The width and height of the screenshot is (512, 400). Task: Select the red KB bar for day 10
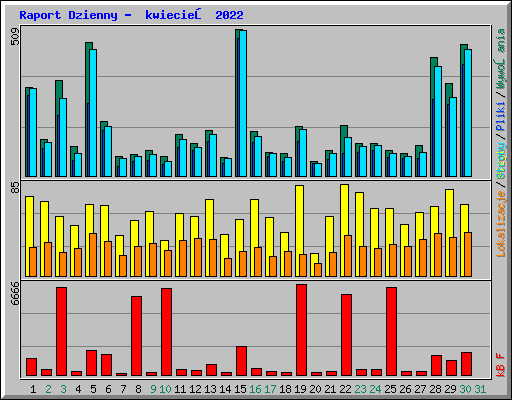pyautogui.click(x=166, y=332)
